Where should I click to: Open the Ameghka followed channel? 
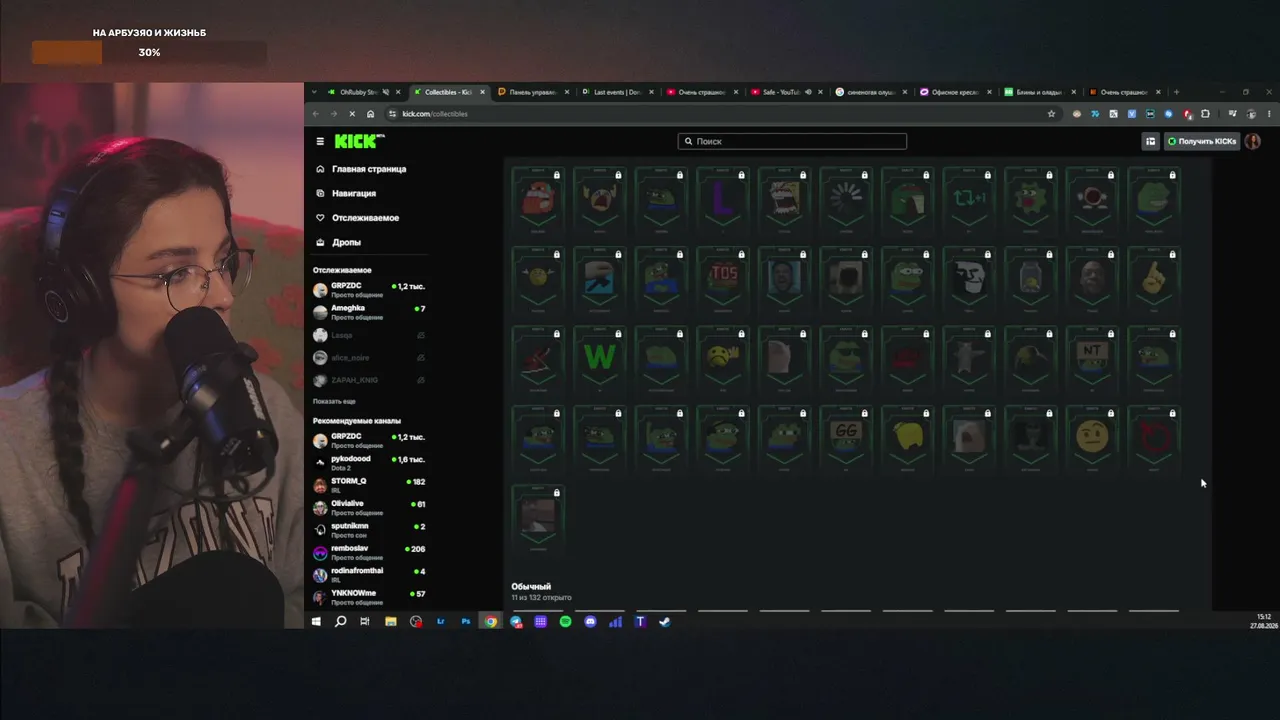[x=369, y=312]
